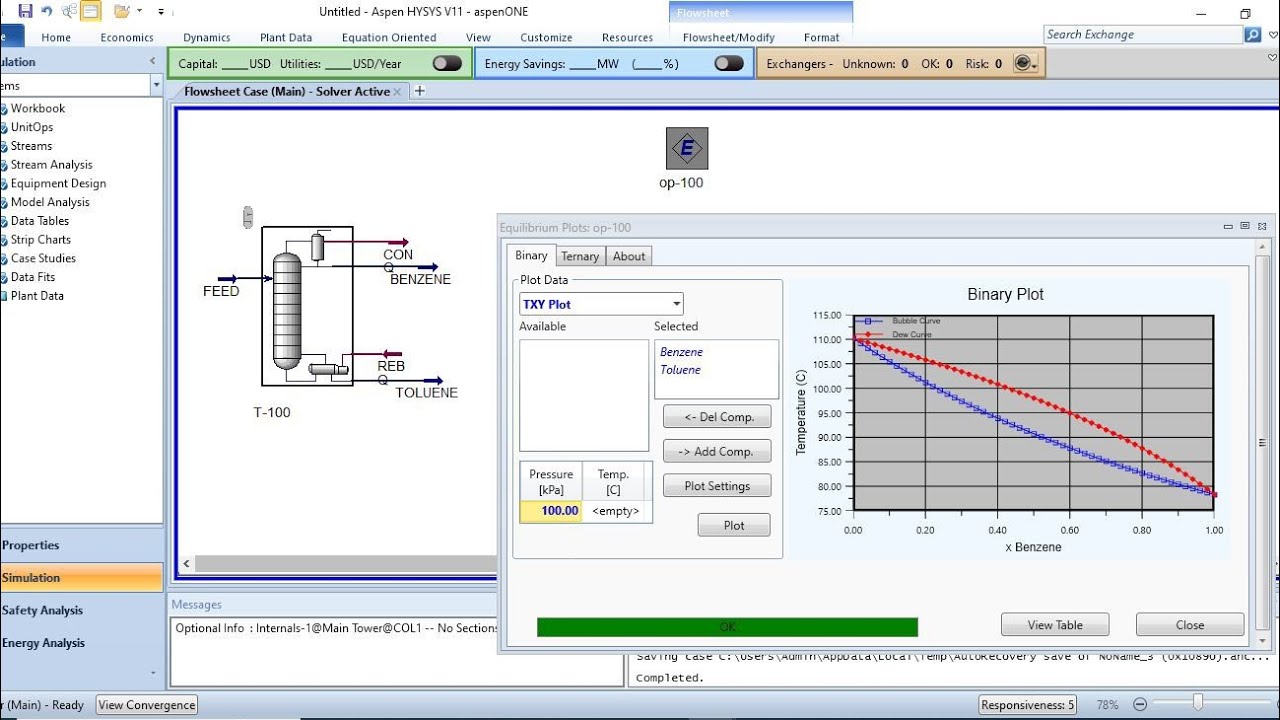Viewport: 1280px width, 720px height.
Task: Click the Plot button
Action: (734, 525)
